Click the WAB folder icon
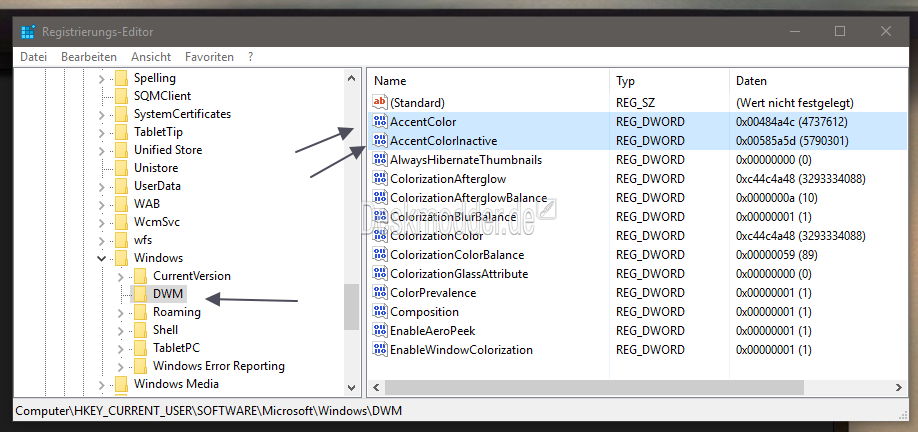 click(x=121, y=204)
